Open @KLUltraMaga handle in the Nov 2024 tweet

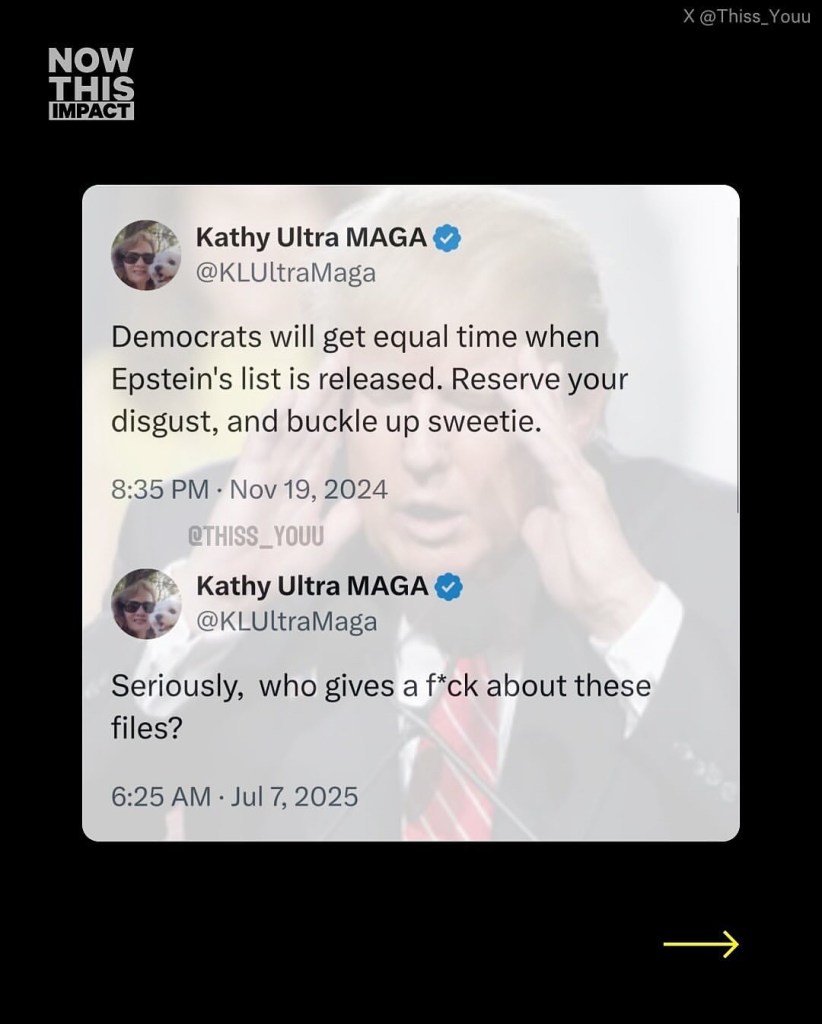click(285, 272)
